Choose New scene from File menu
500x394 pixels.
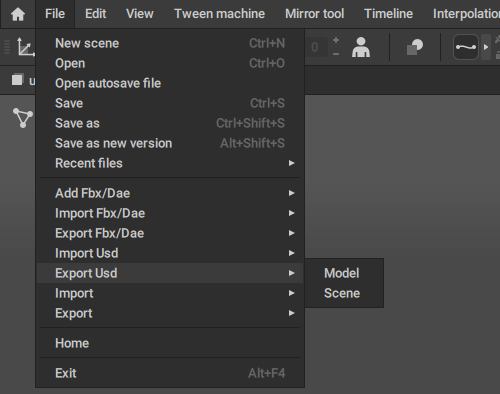pyautogui.click(x=170, y=43)
